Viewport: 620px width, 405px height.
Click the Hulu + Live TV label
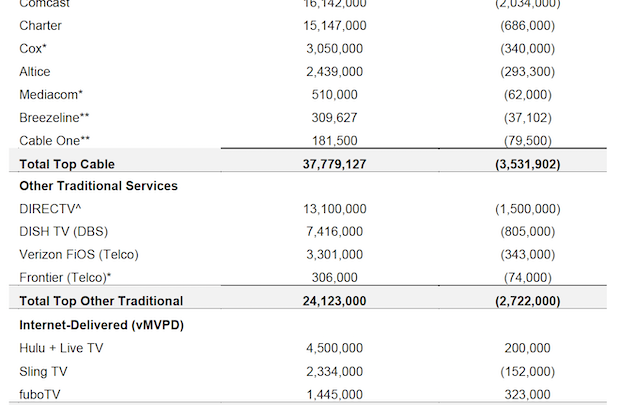61,348
